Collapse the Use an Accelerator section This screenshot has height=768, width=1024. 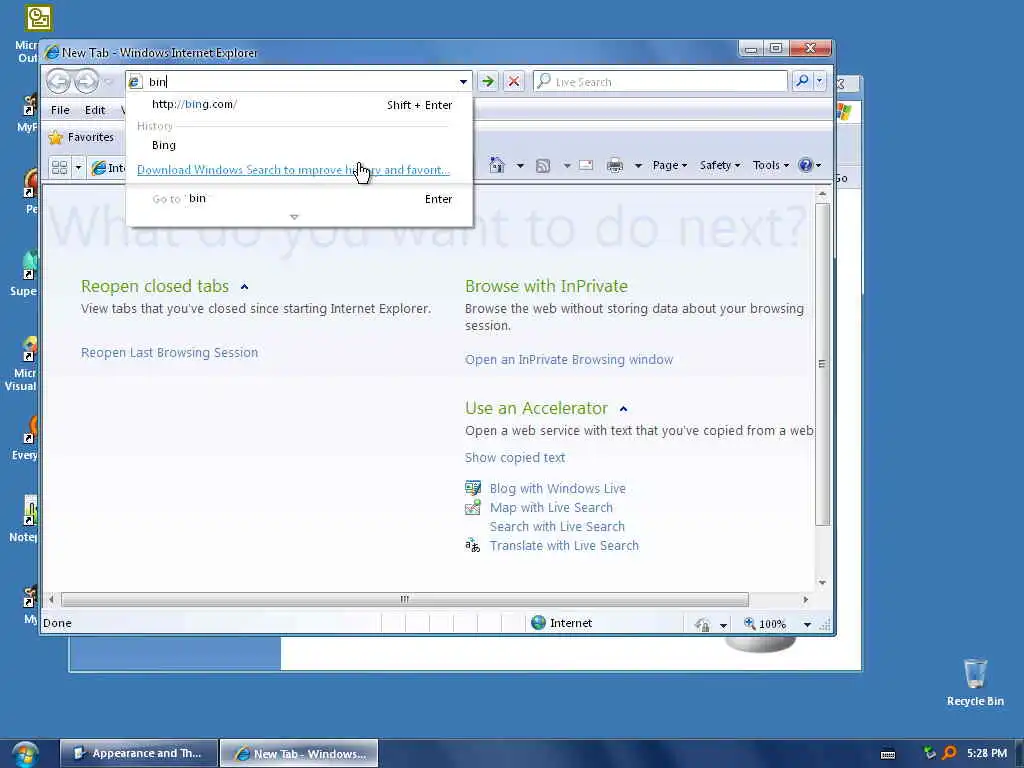[x=623, y=409]
